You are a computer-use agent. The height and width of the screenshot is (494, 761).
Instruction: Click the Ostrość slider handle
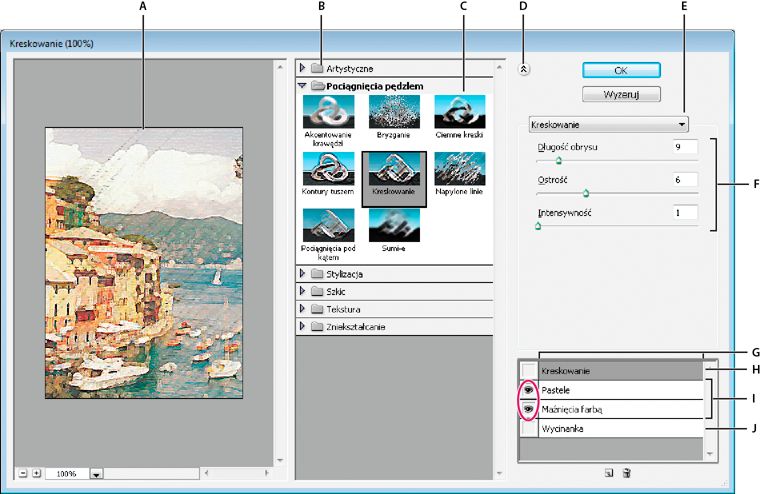pyautogui.click(x=586, y=193)
